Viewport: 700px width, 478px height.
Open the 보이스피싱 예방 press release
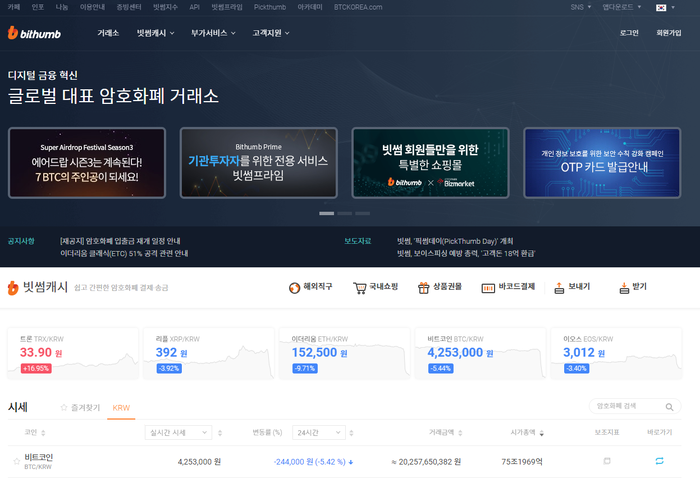point(466,253)
